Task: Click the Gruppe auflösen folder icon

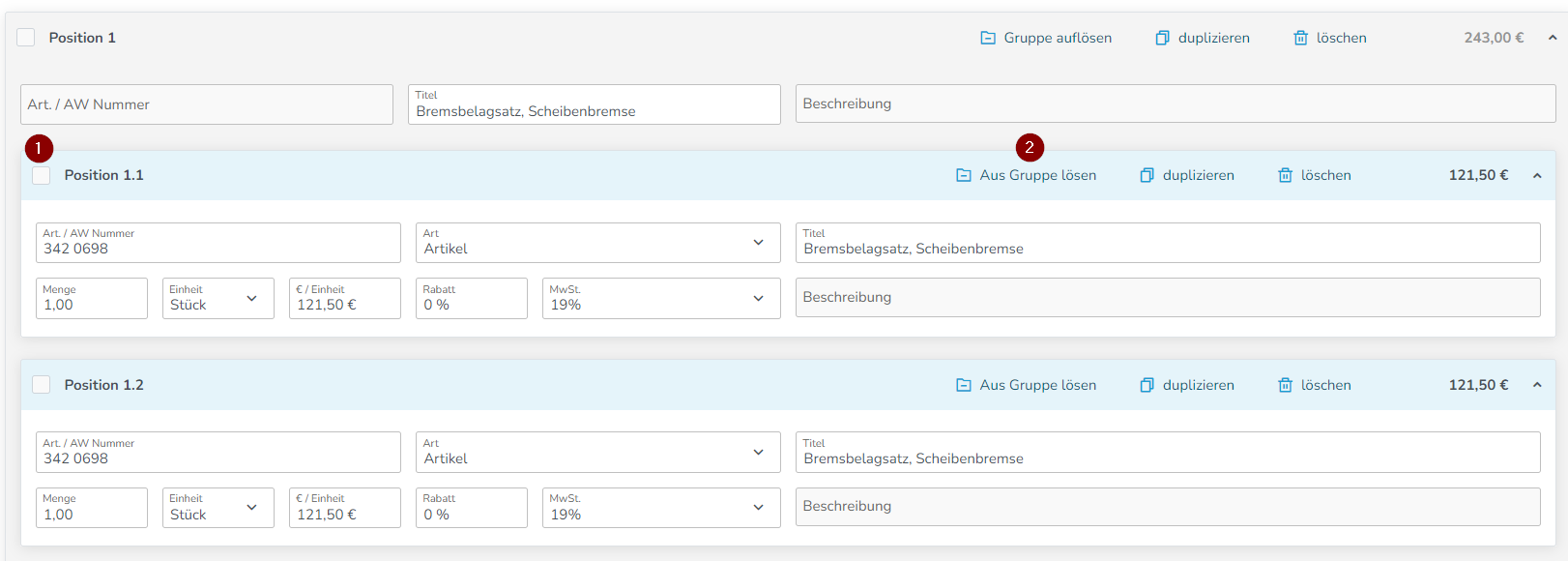Action: tap(988, 38)
